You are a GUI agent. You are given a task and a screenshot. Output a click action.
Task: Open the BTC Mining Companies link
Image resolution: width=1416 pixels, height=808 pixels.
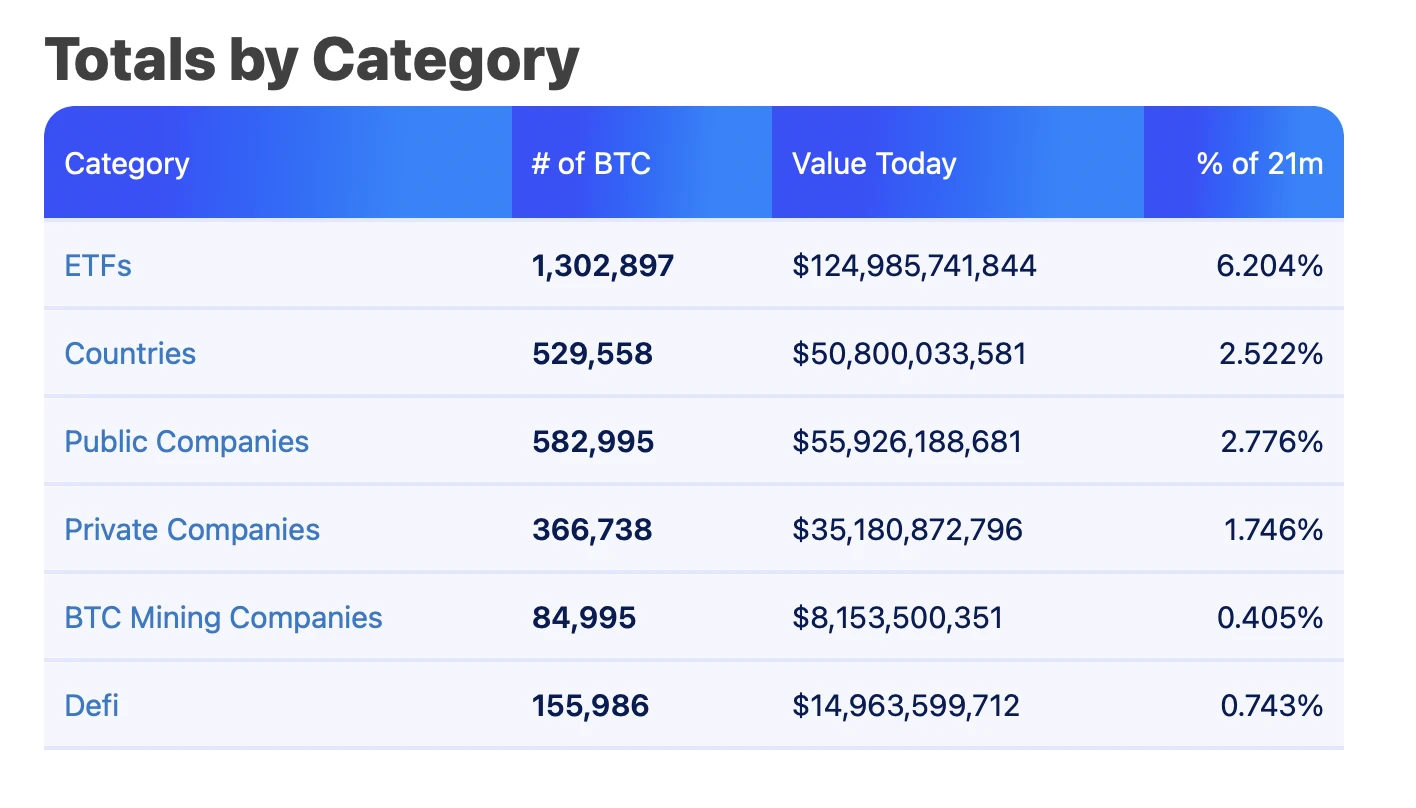click(x=223, y=618)
